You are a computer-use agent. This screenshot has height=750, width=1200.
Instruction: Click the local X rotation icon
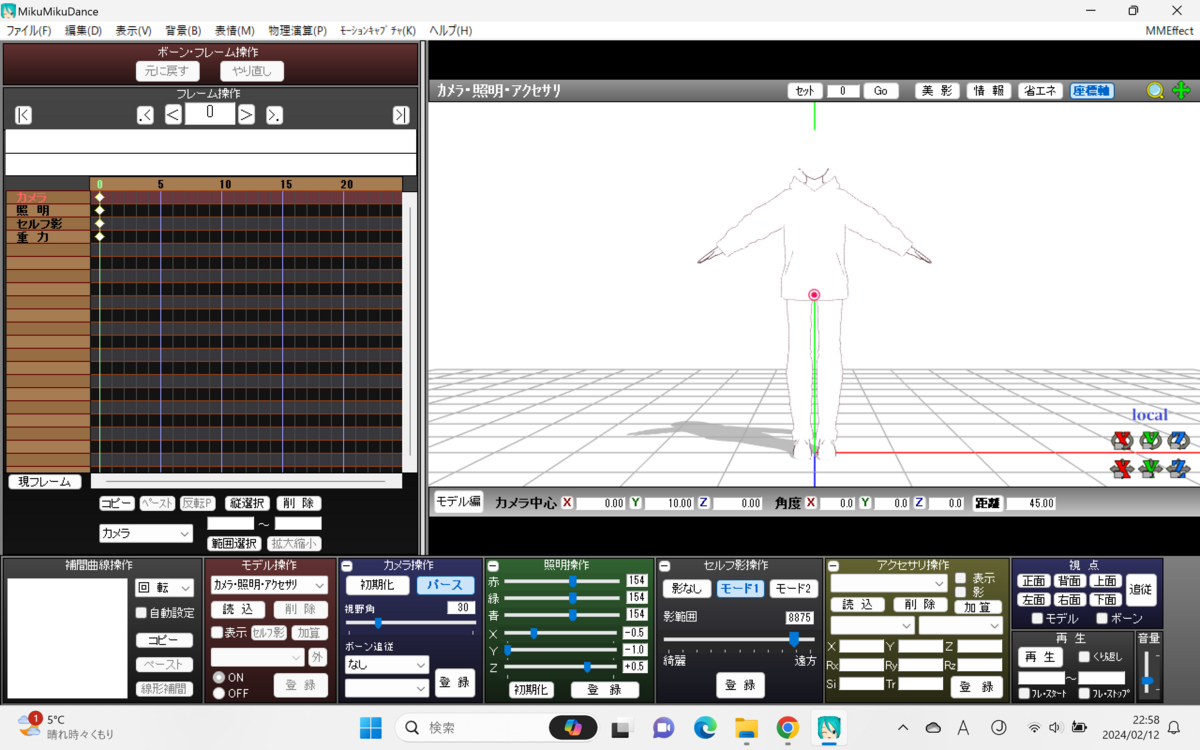coord(1122,440)
